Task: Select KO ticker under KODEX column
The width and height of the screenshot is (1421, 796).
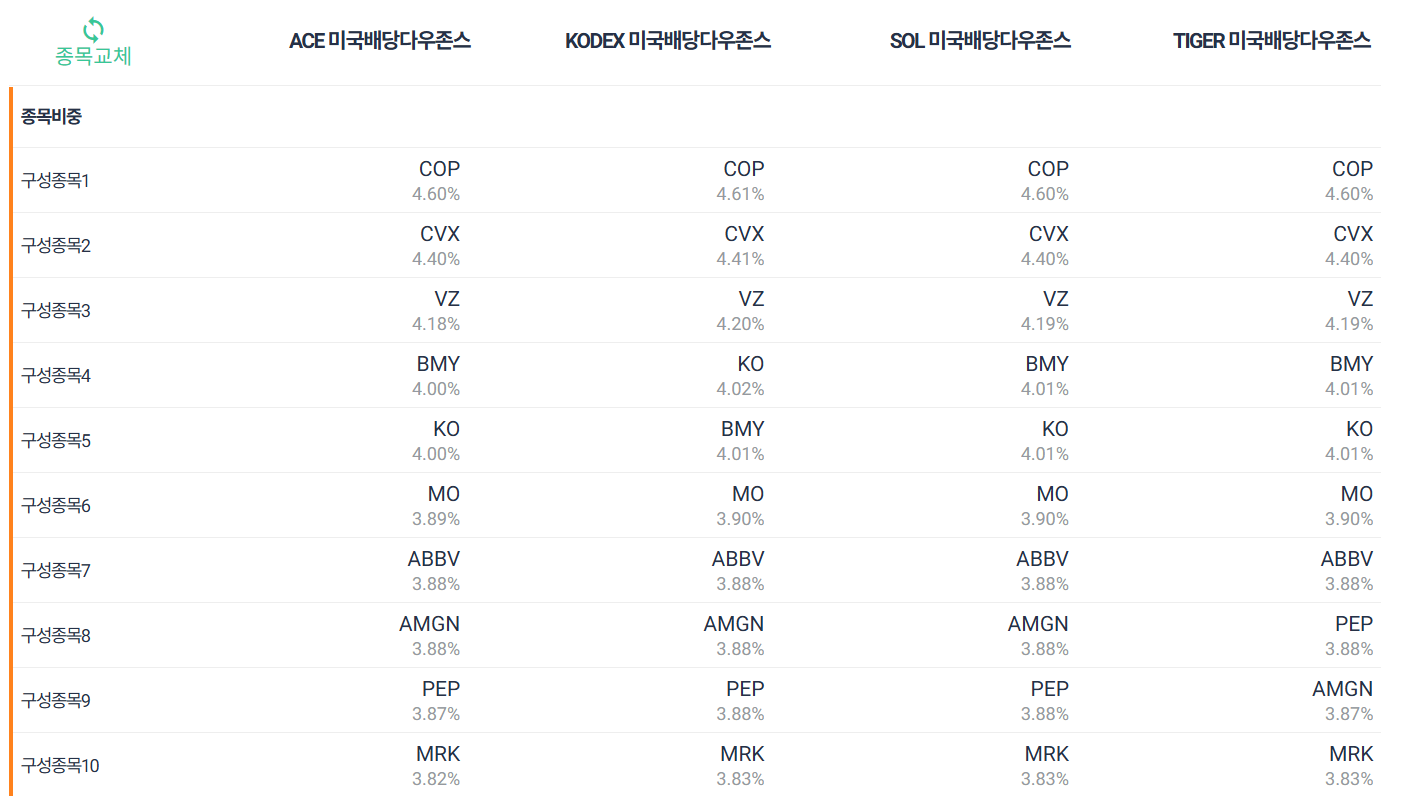Action: 749,363
